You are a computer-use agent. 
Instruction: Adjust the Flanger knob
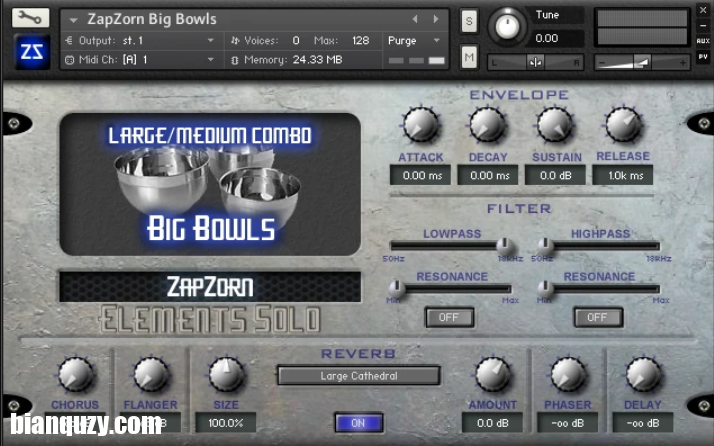pos(151,375)
